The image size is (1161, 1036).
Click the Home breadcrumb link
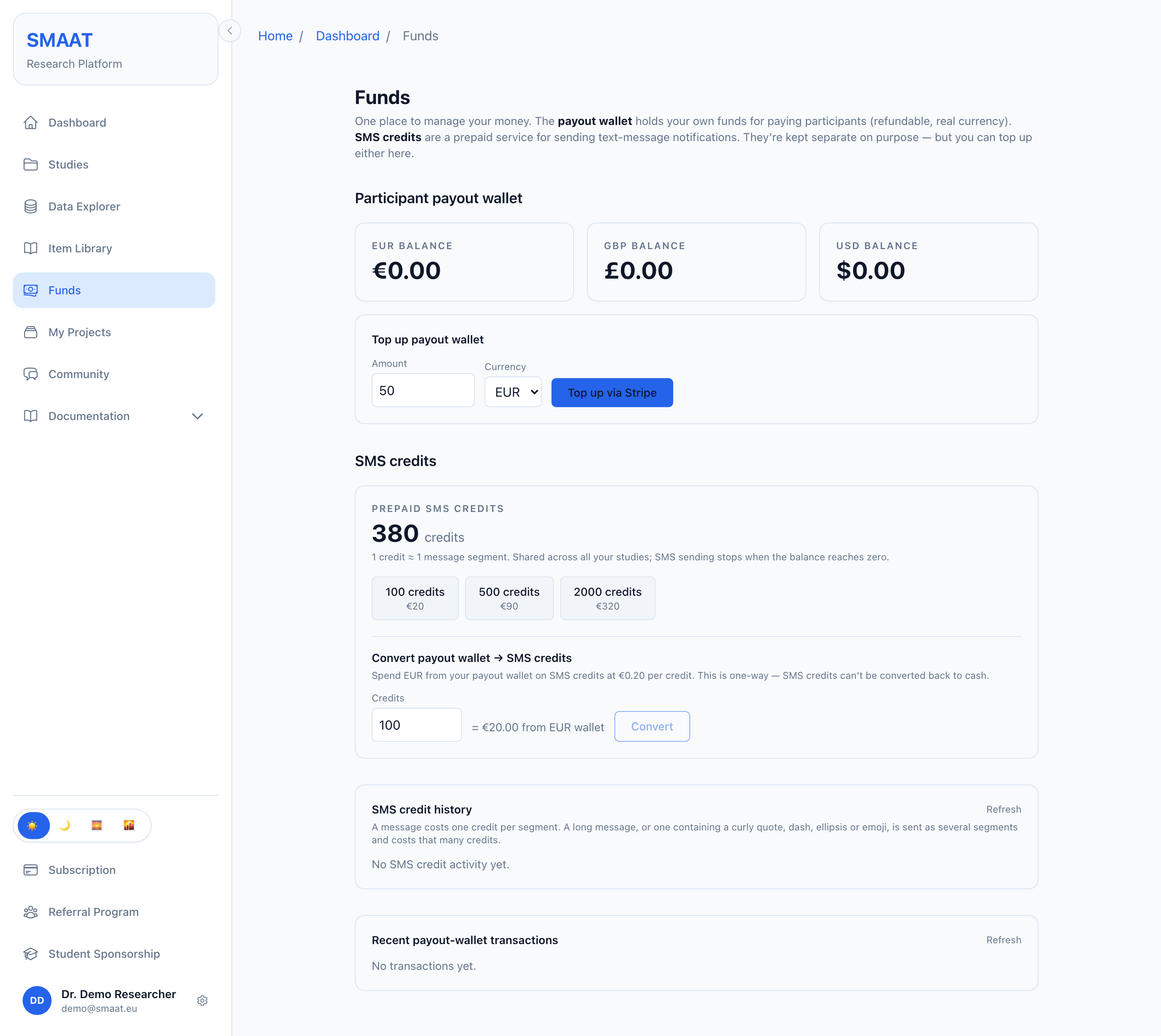pyautogui.click(x=275, y=36)
